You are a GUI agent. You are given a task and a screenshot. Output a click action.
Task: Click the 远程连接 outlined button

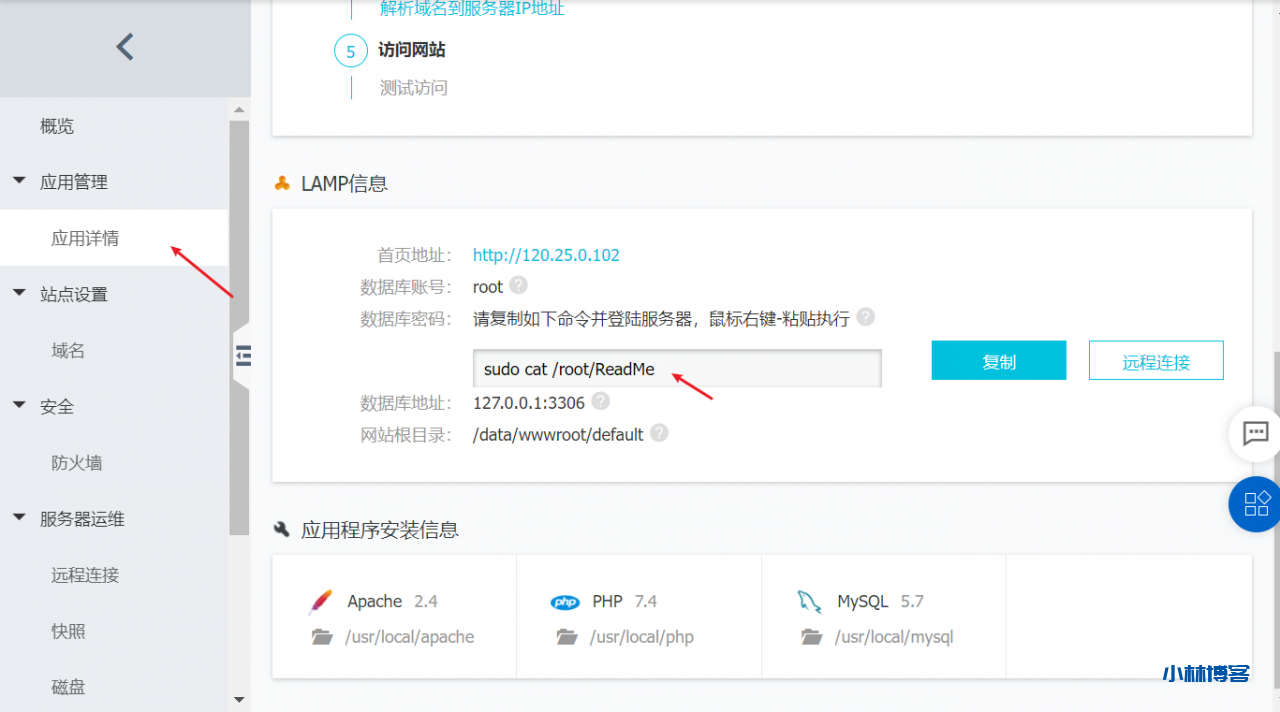(1156, 361)
